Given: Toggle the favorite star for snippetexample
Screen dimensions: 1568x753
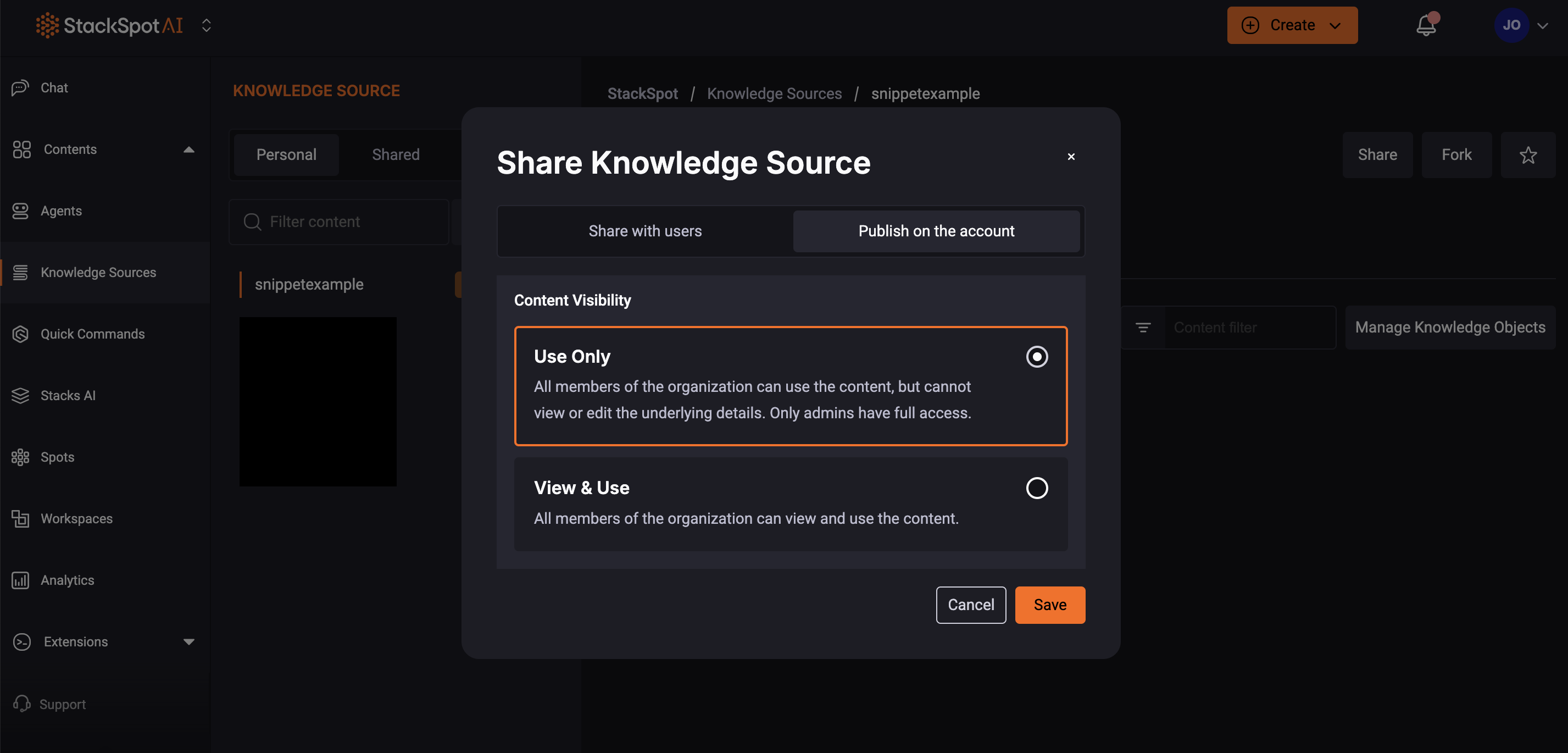Looking at the screenshot, I should tap(1528, 154).
